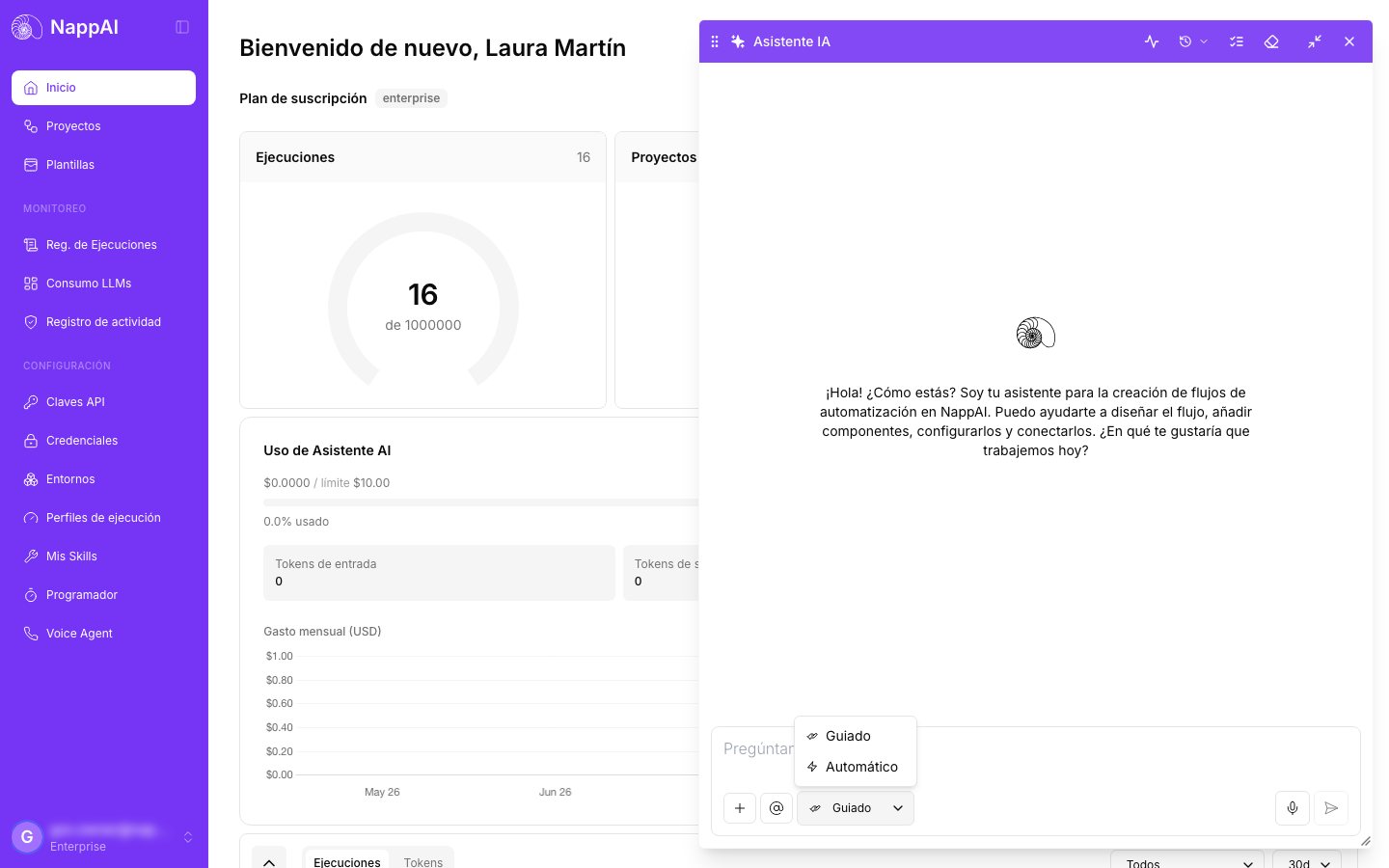Viewport: 1389px width, 868px height.
Task: Shrink the Asistente IA panel
Action: click(x=1315, y=41)
